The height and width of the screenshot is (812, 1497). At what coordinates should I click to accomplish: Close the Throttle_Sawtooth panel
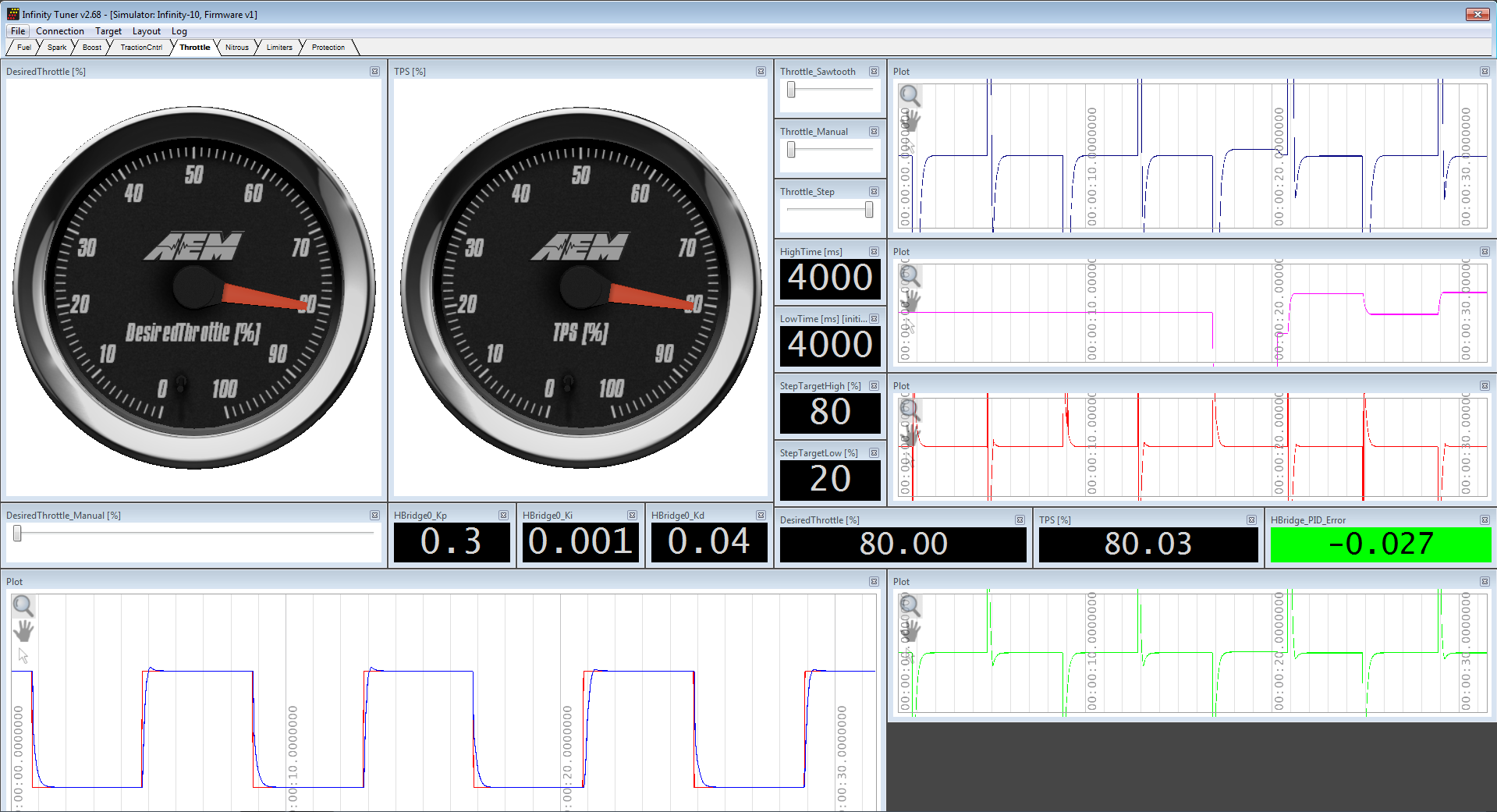click(x=874, y=71)
